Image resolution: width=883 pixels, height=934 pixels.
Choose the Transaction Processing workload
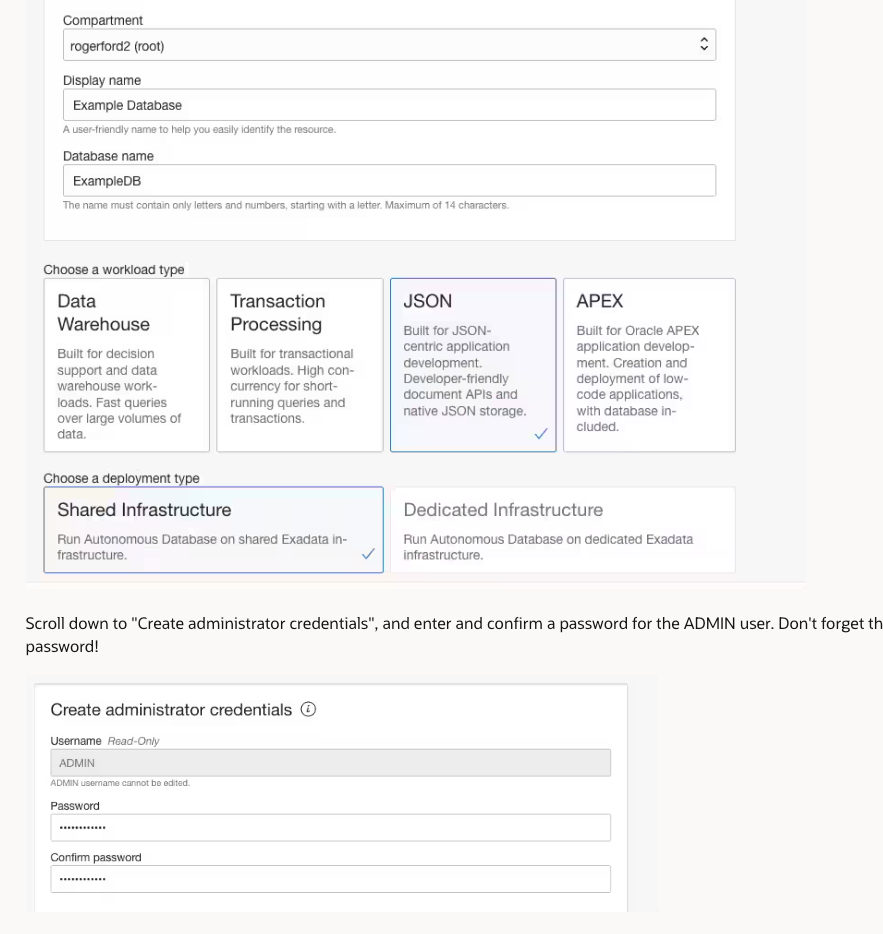pyautogui.click(x=300, y=365)
